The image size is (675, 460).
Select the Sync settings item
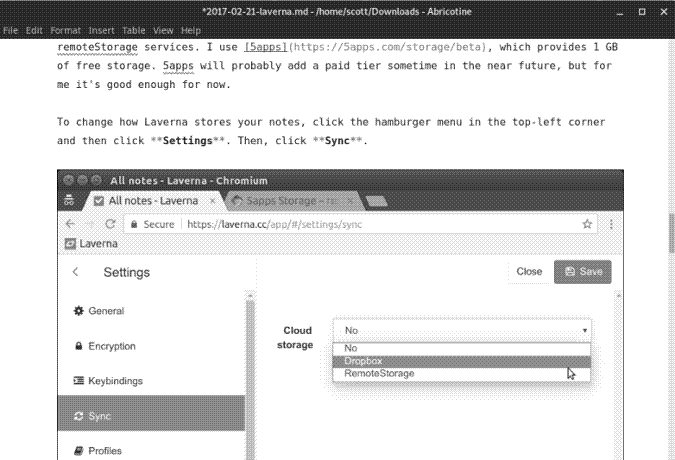[151, 413]
